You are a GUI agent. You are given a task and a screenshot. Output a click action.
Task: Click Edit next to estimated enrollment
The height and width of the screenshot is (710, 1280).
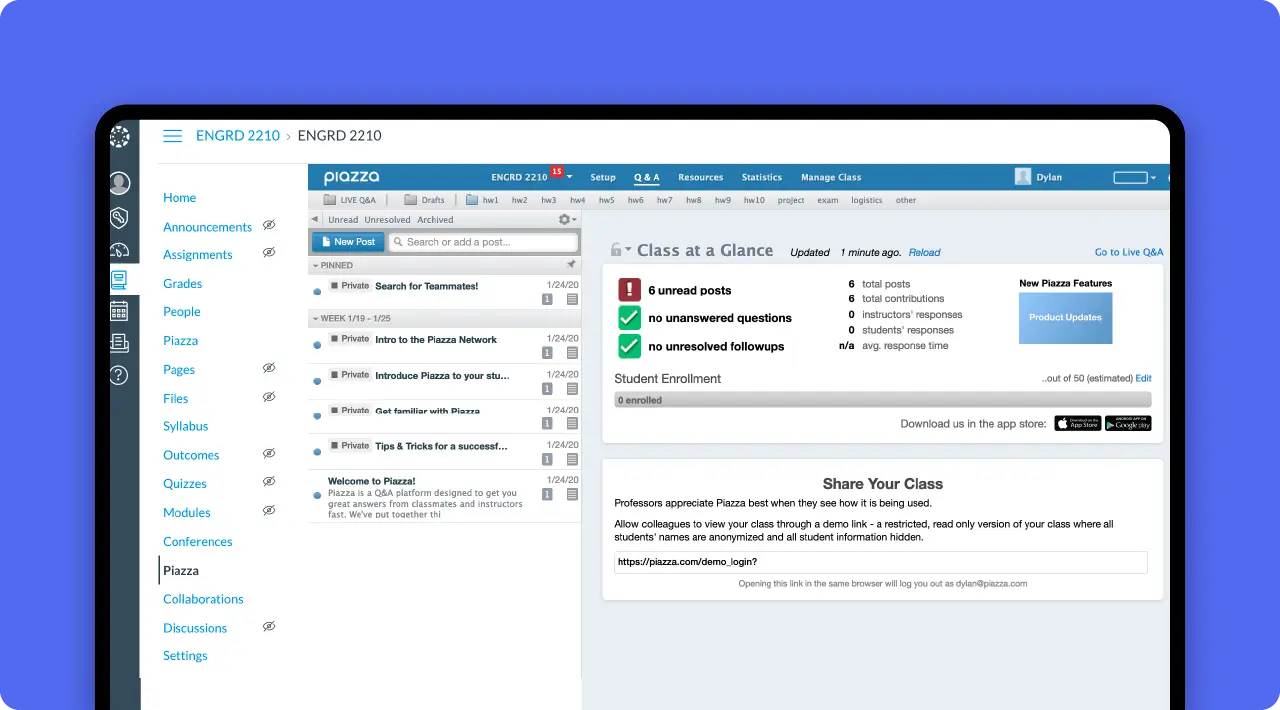point(1143,379)
